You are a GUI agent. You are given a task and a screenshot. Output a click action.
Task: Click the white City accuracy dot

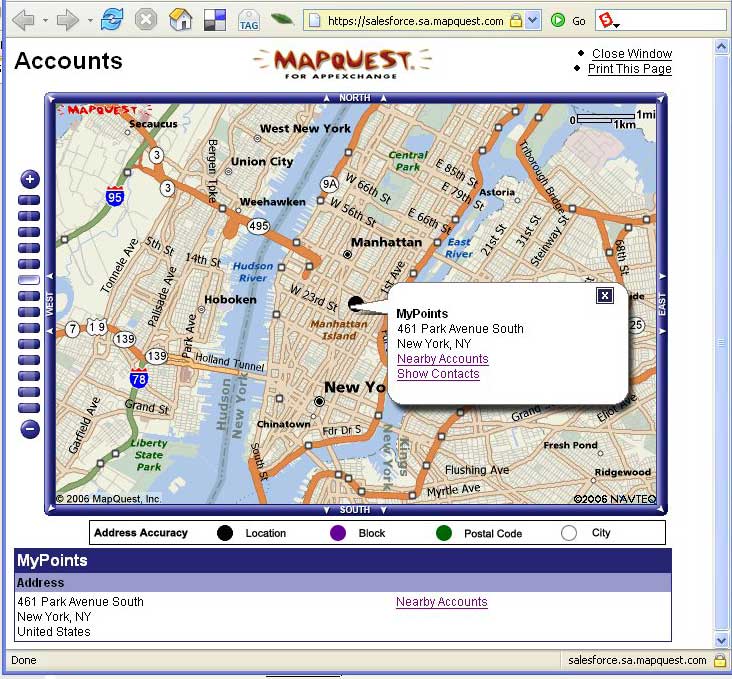pos(569,533)
